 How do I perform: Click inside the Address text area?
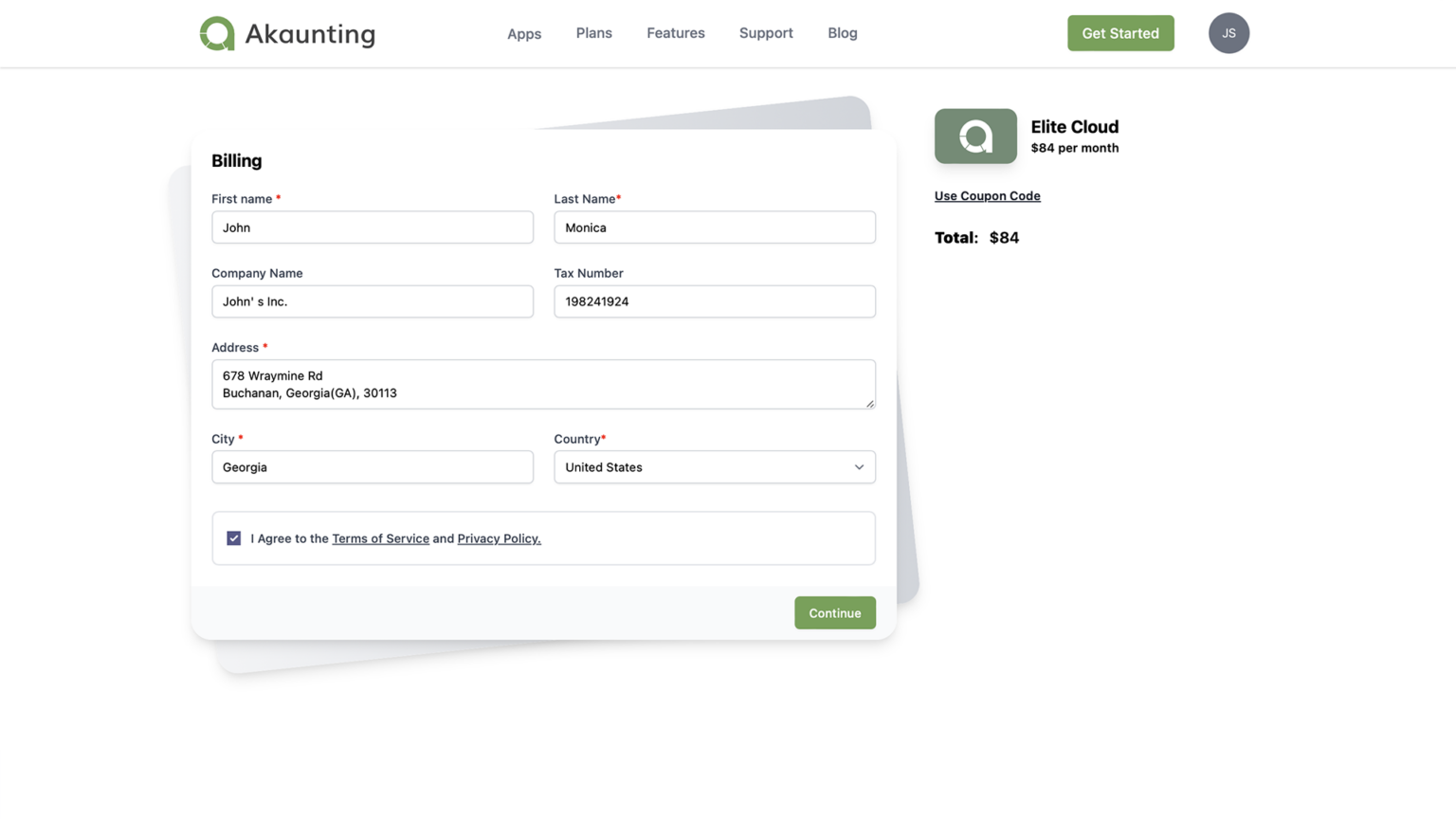543,385
